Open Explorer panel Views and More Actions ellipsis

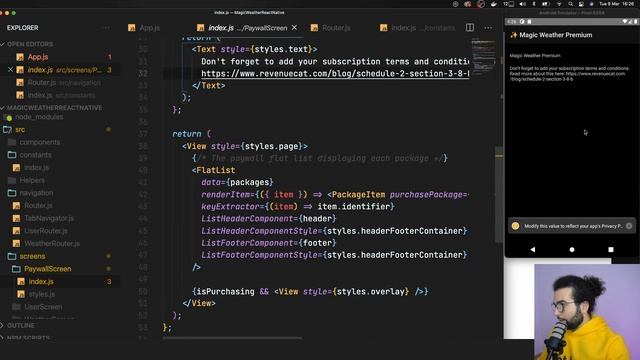(105, 28)
